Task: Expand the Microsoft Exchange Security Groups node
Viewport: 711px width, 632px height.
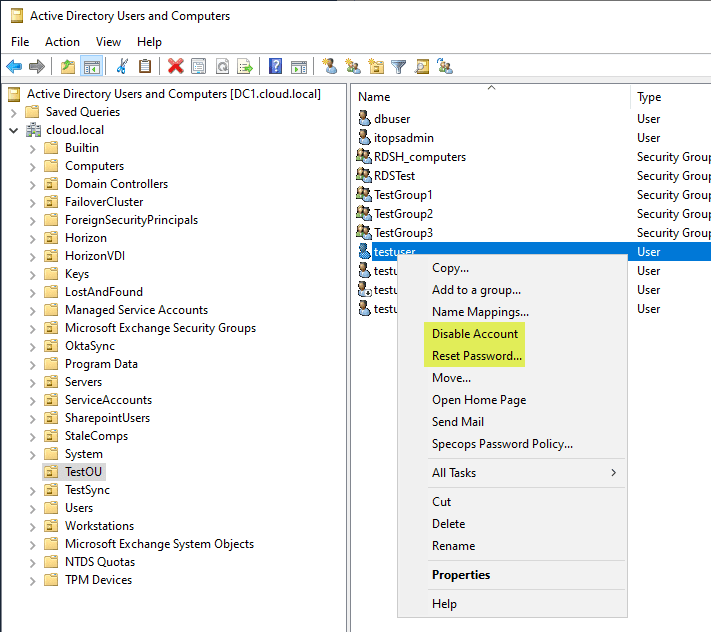Action: (x=33, y=328)
